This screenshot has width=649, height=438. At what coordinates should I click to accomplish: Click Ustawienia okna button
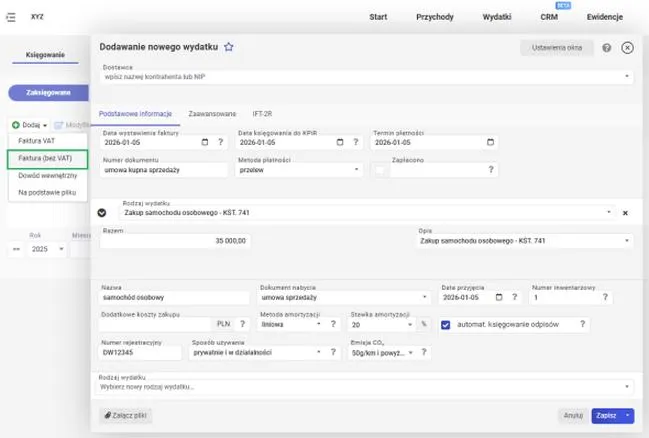(x=557, y=48)
